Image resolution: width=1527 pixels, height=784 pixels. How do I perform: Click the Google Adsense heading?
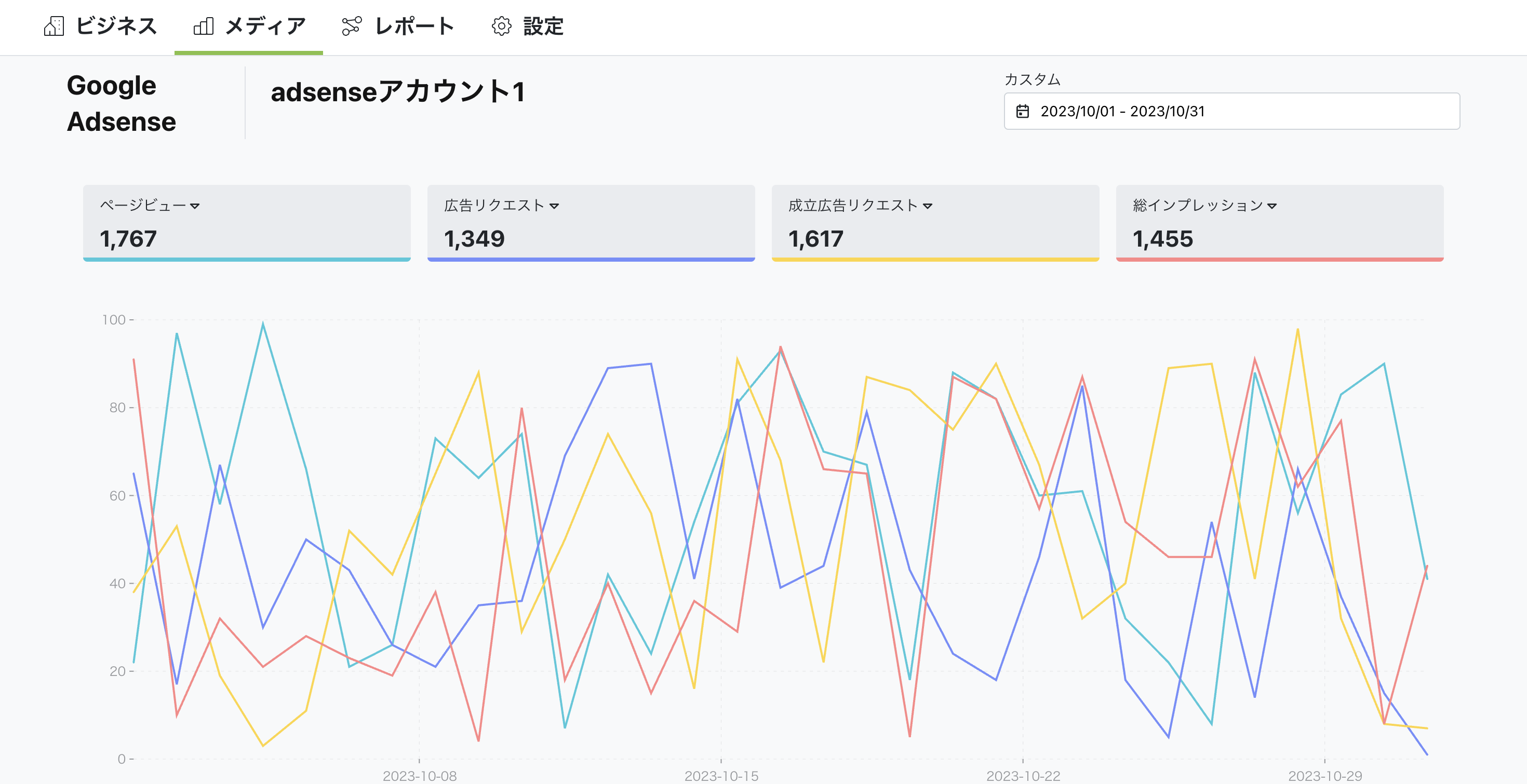(121, 104)
